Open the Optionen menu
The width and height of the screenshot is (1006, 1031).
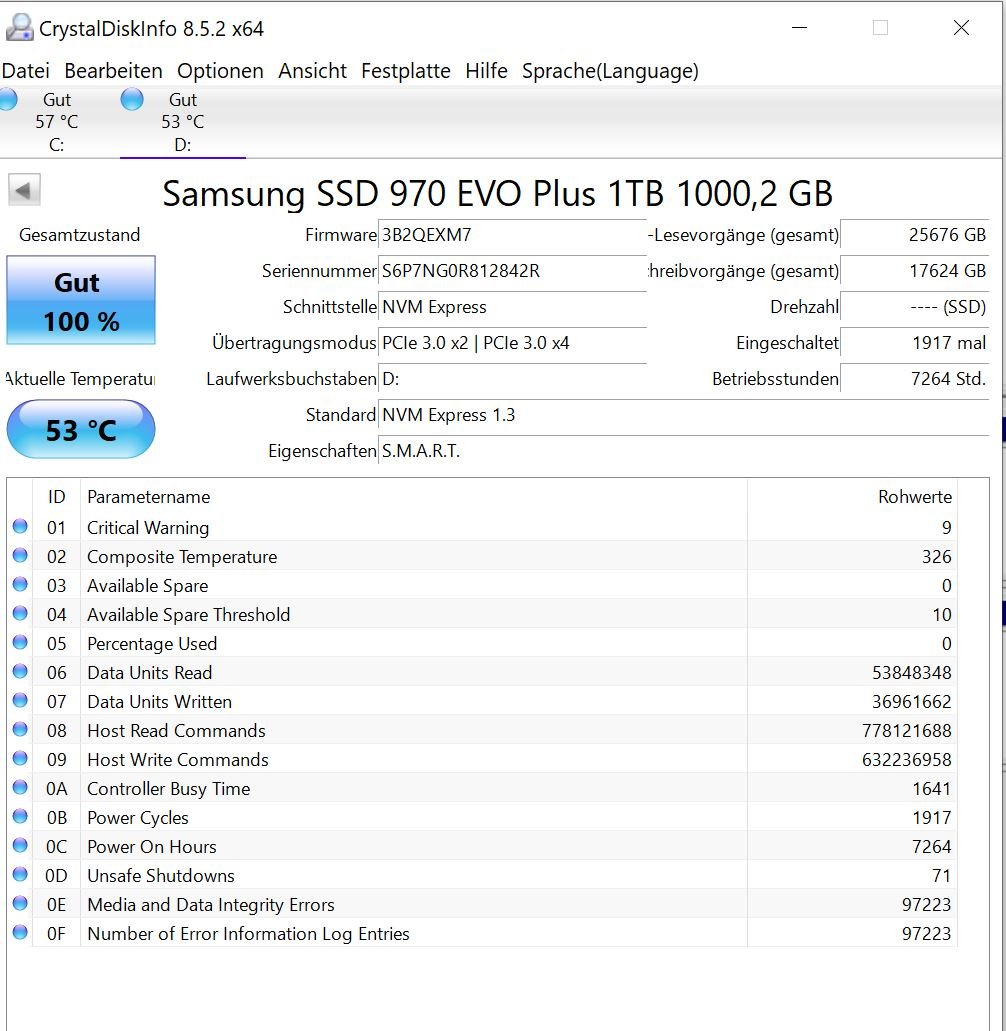pos(220,70)
